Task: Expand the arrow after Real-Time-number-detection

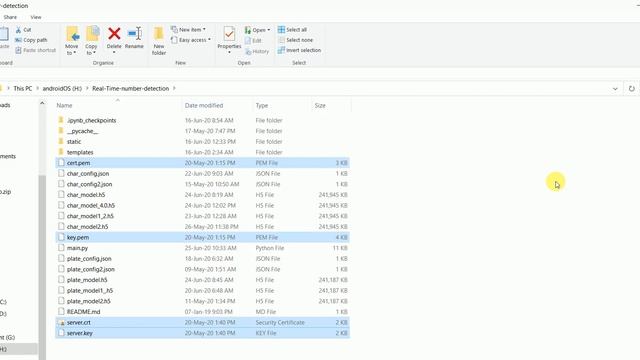Action: tap(174, 88)
